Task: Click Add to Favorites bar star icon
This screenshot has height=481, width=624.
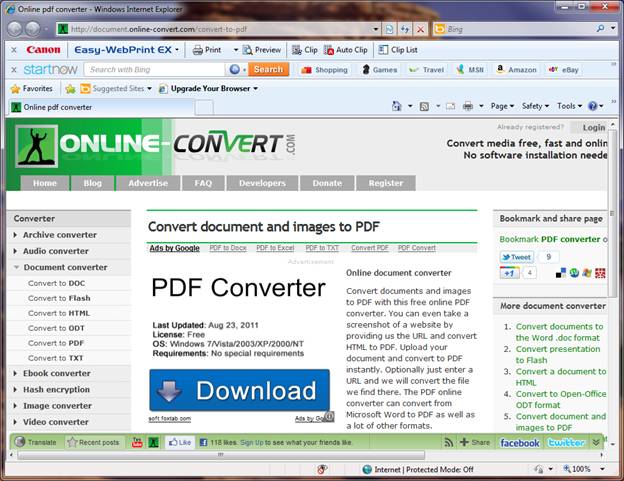Action: (x=70, y=89)
